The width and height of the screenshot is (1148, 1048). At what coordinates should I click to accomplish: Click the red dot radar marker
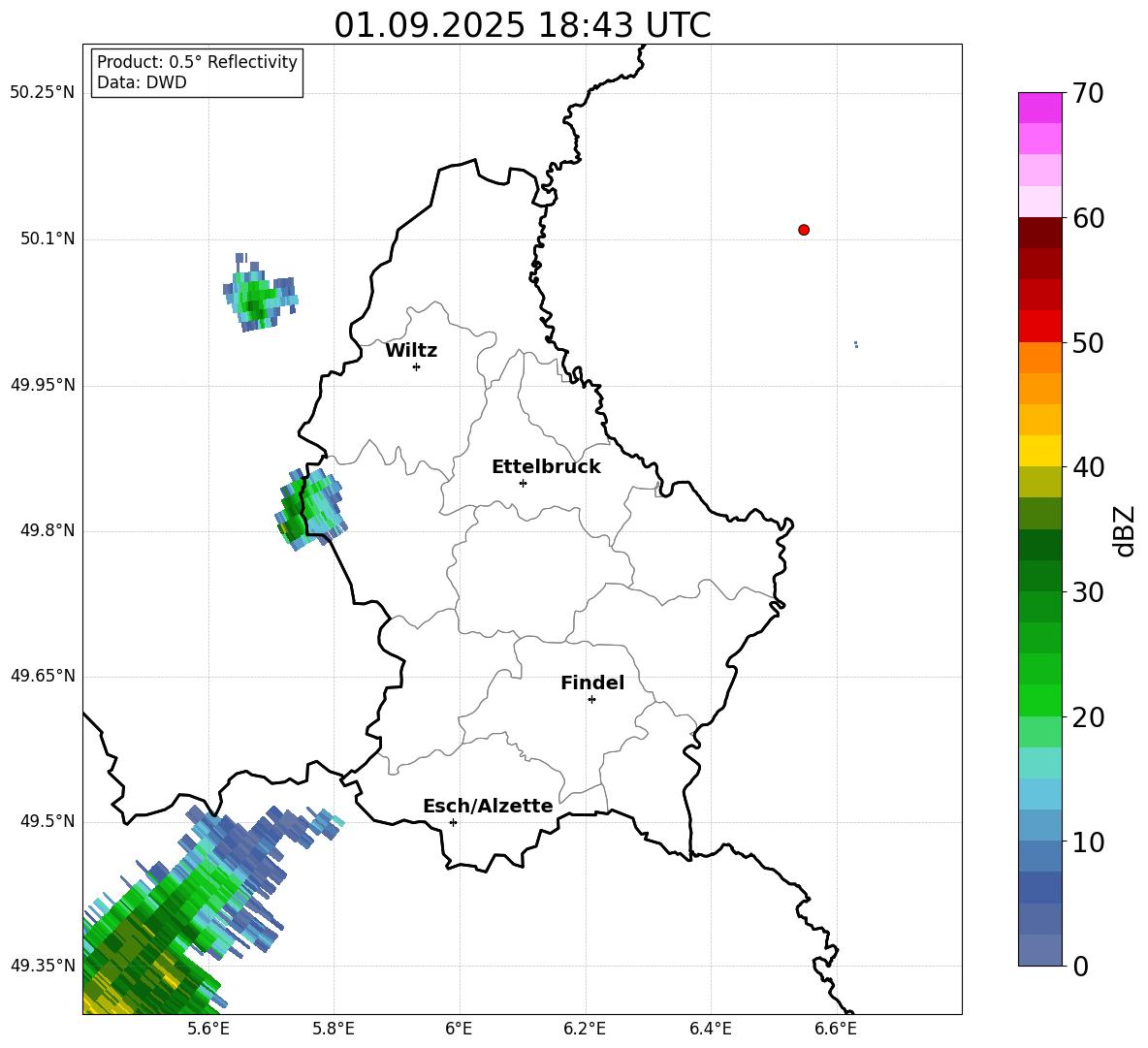click(804, 230)
